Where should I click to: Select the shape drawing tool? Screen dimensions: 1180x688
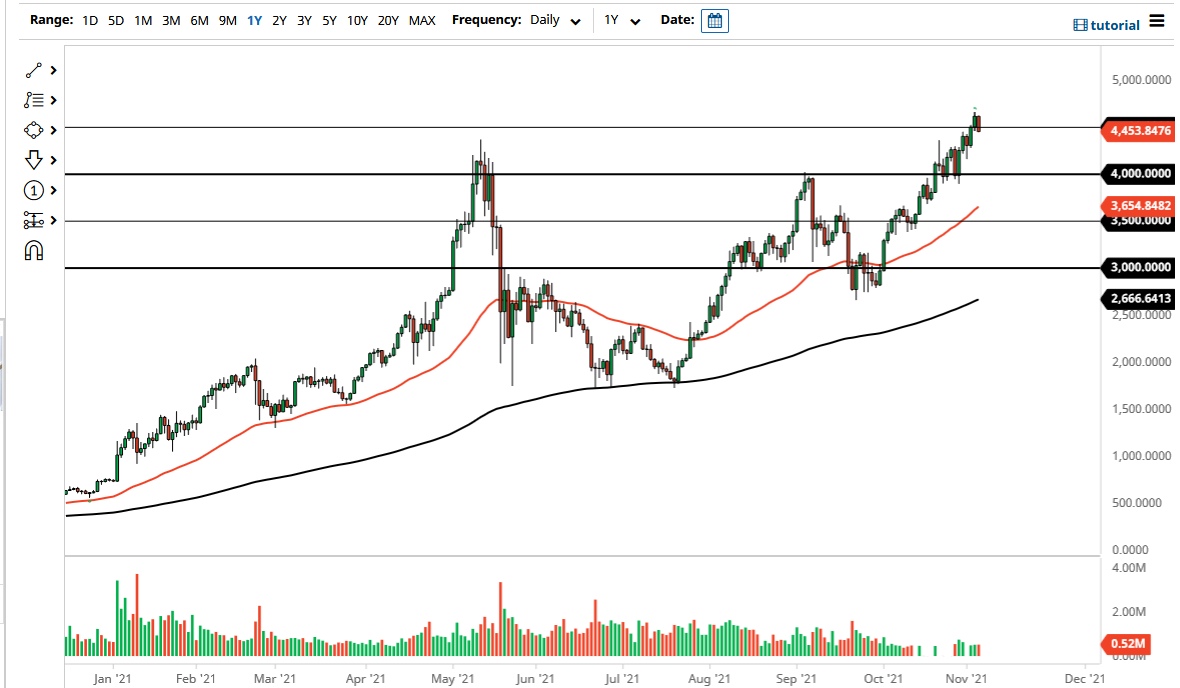pyautogui.click(x=33, y=130)
